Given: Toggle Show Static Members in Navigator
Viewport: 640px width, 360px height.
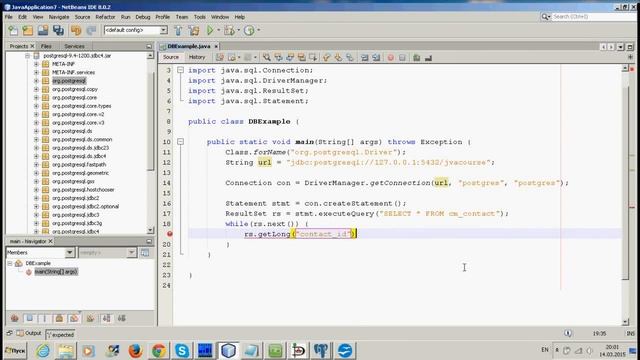Looking at the screenshot, I should (44, 318).
